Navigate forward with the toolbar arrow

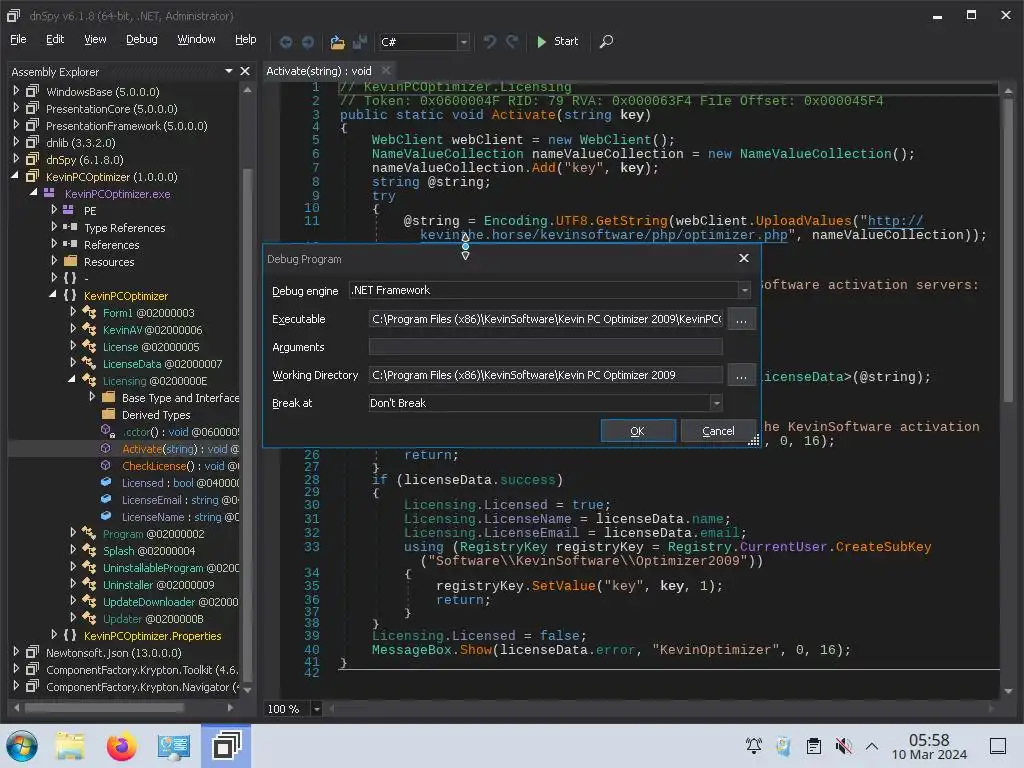tap(308, 42)
